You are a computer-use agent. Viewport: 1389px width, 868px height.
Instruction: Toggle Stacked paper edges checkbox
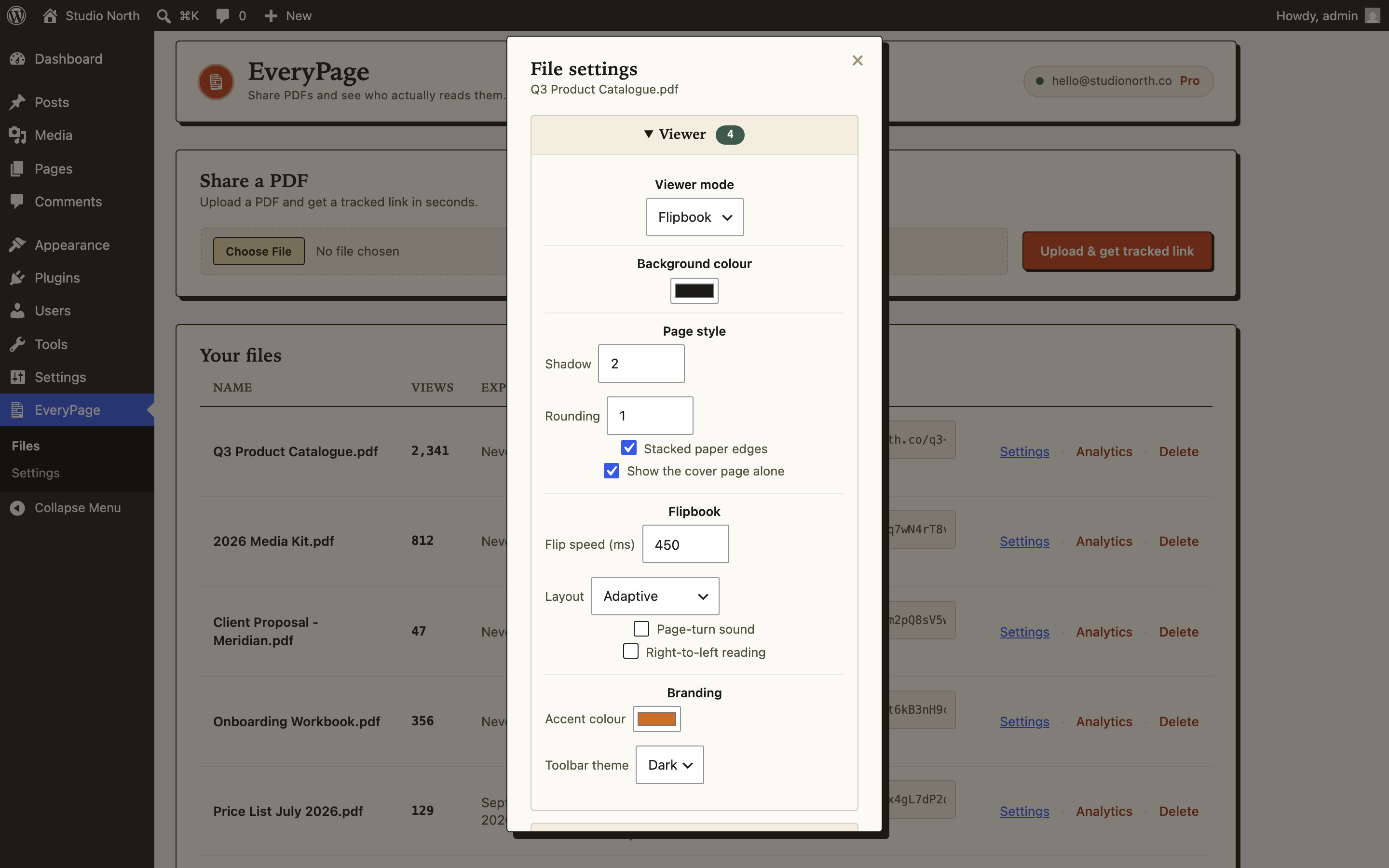(x=629, y=448)
